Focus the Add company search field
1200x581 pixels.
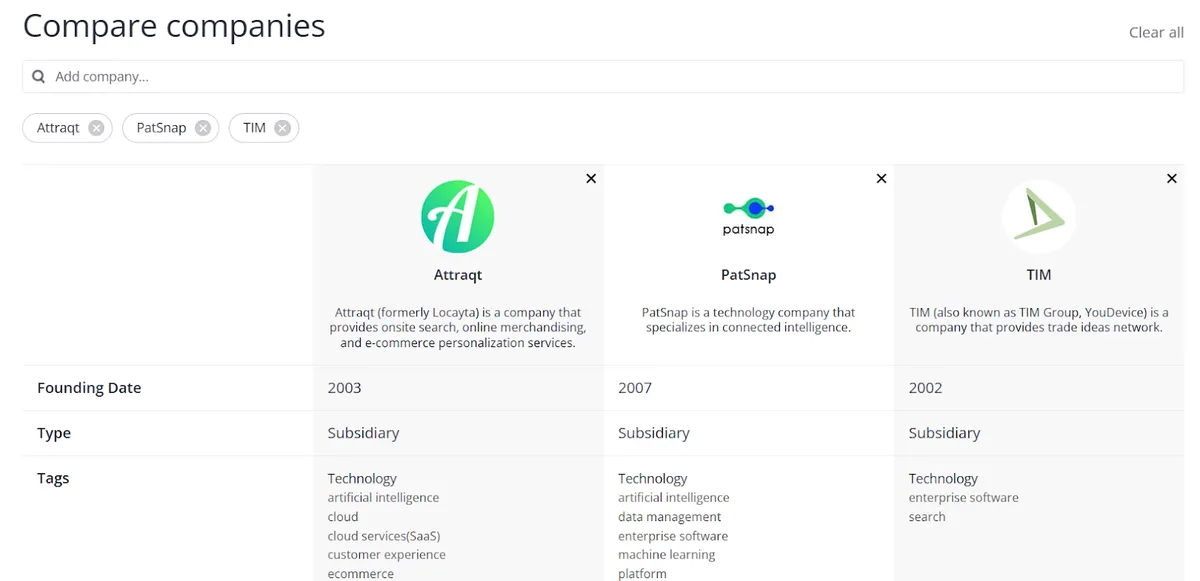coord(603,77)
